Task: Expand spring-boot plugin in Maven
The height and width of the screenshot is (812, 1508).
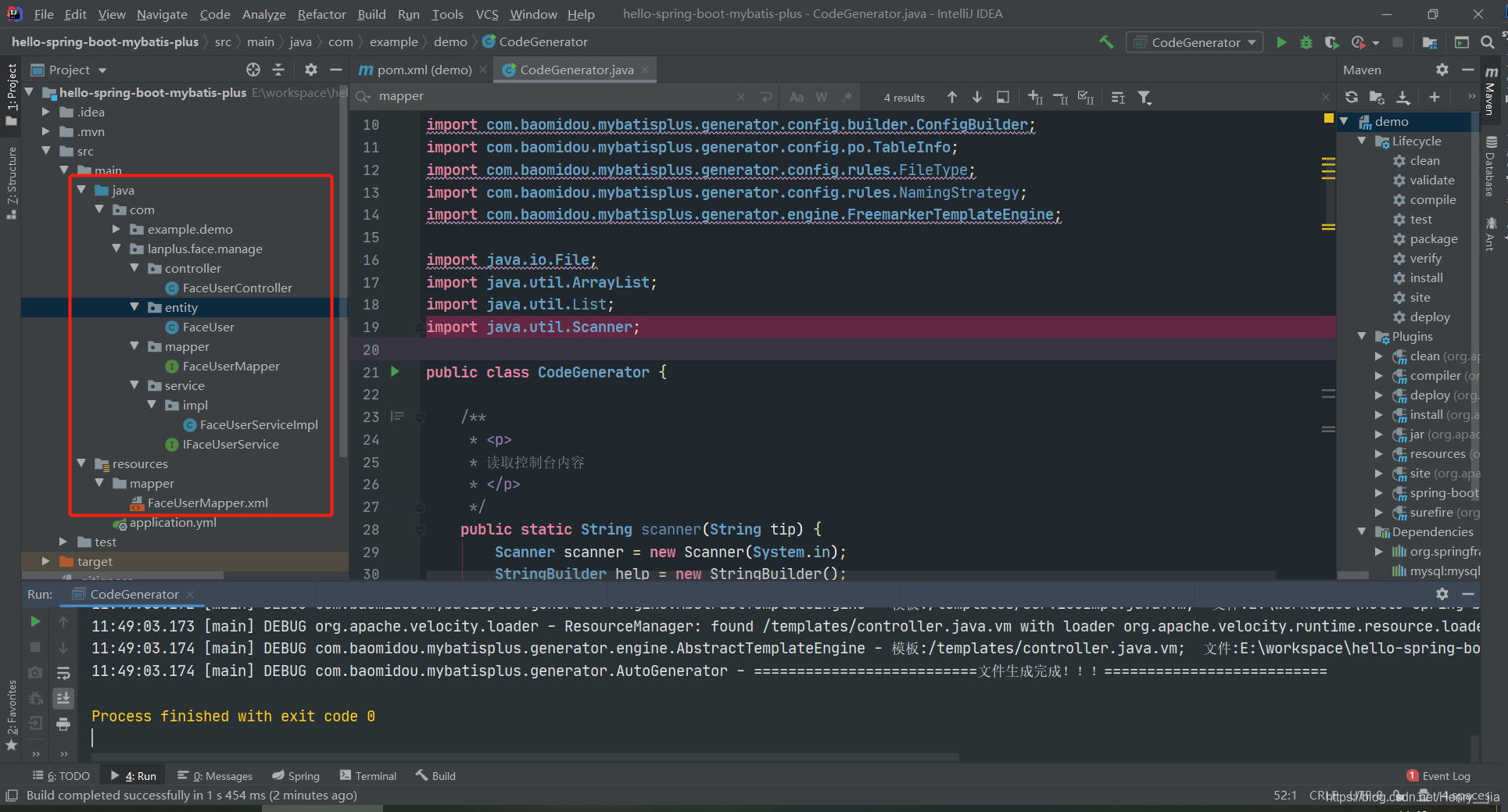Action: [x=1379, y=492]
